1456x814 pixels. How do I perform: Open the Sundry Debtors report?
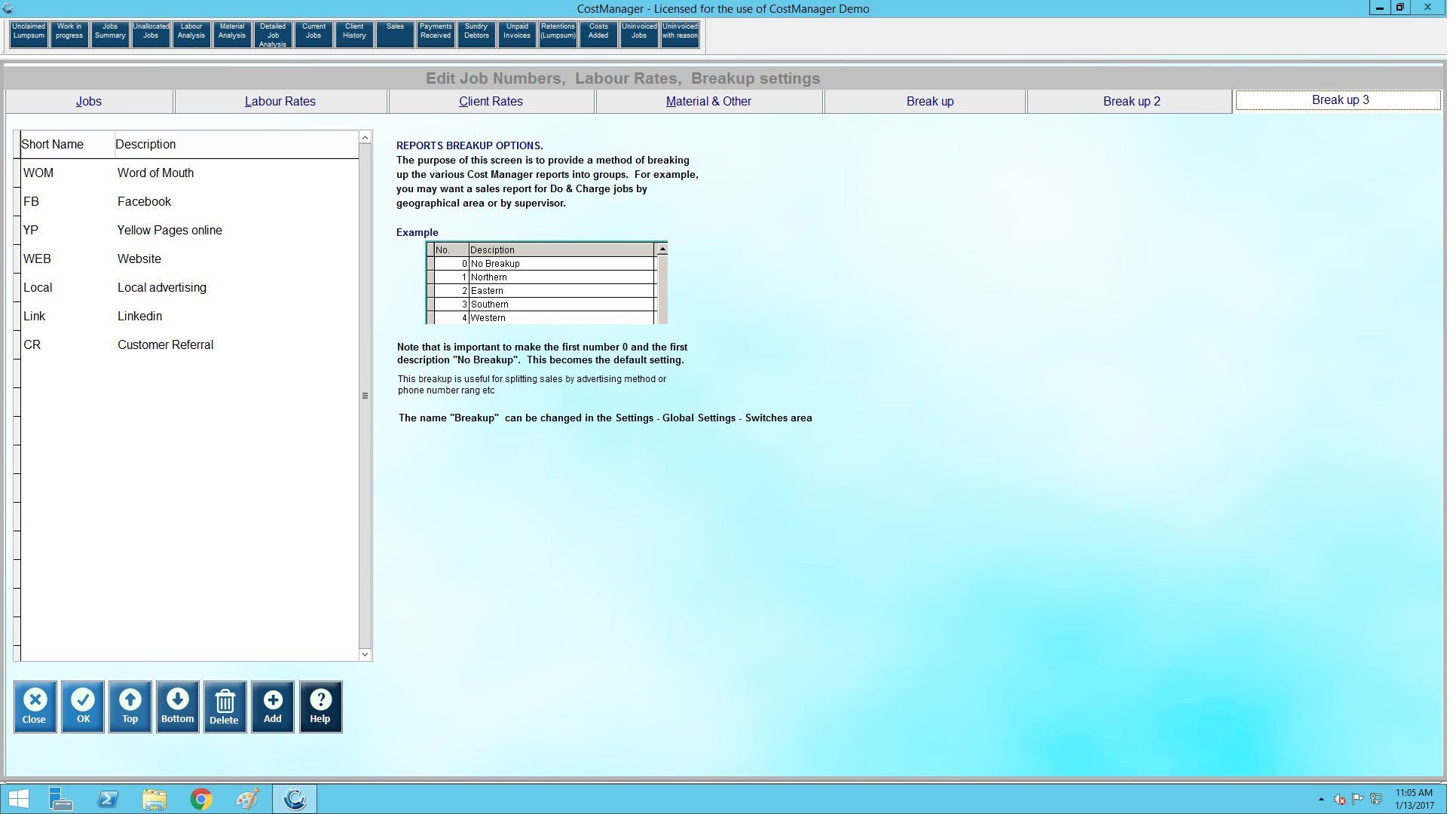point(476,34)
